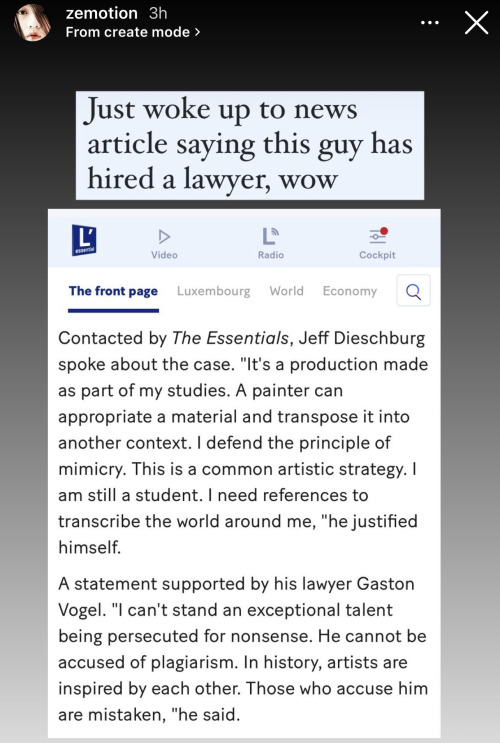Open the zemotion profile picture
This screenshot has height=743, width=500.
32,23
